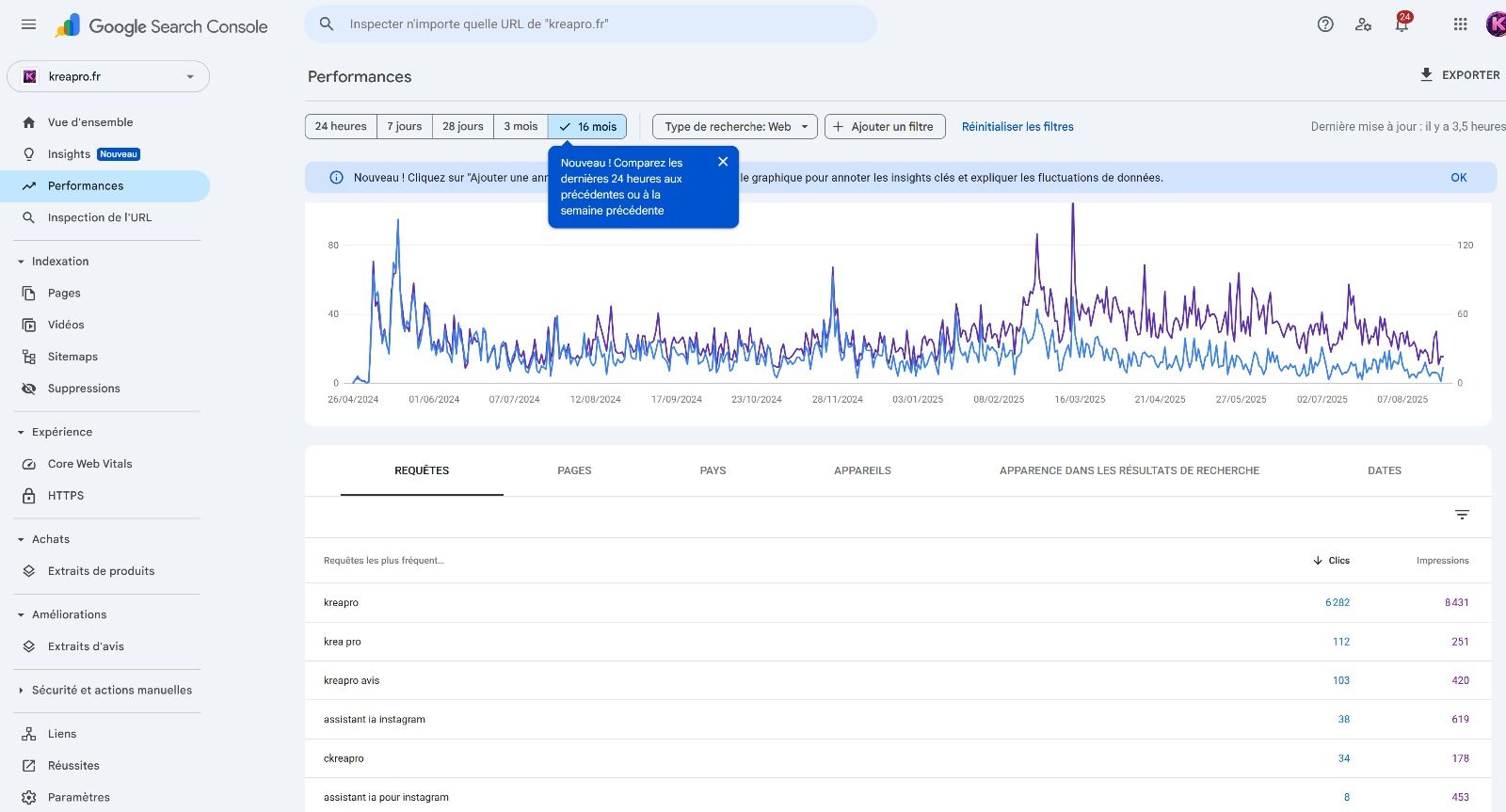The image size is (1506, 812).
Task: Open the hamburger main menu
Action: pyautogui.click(x=28, y=24)
